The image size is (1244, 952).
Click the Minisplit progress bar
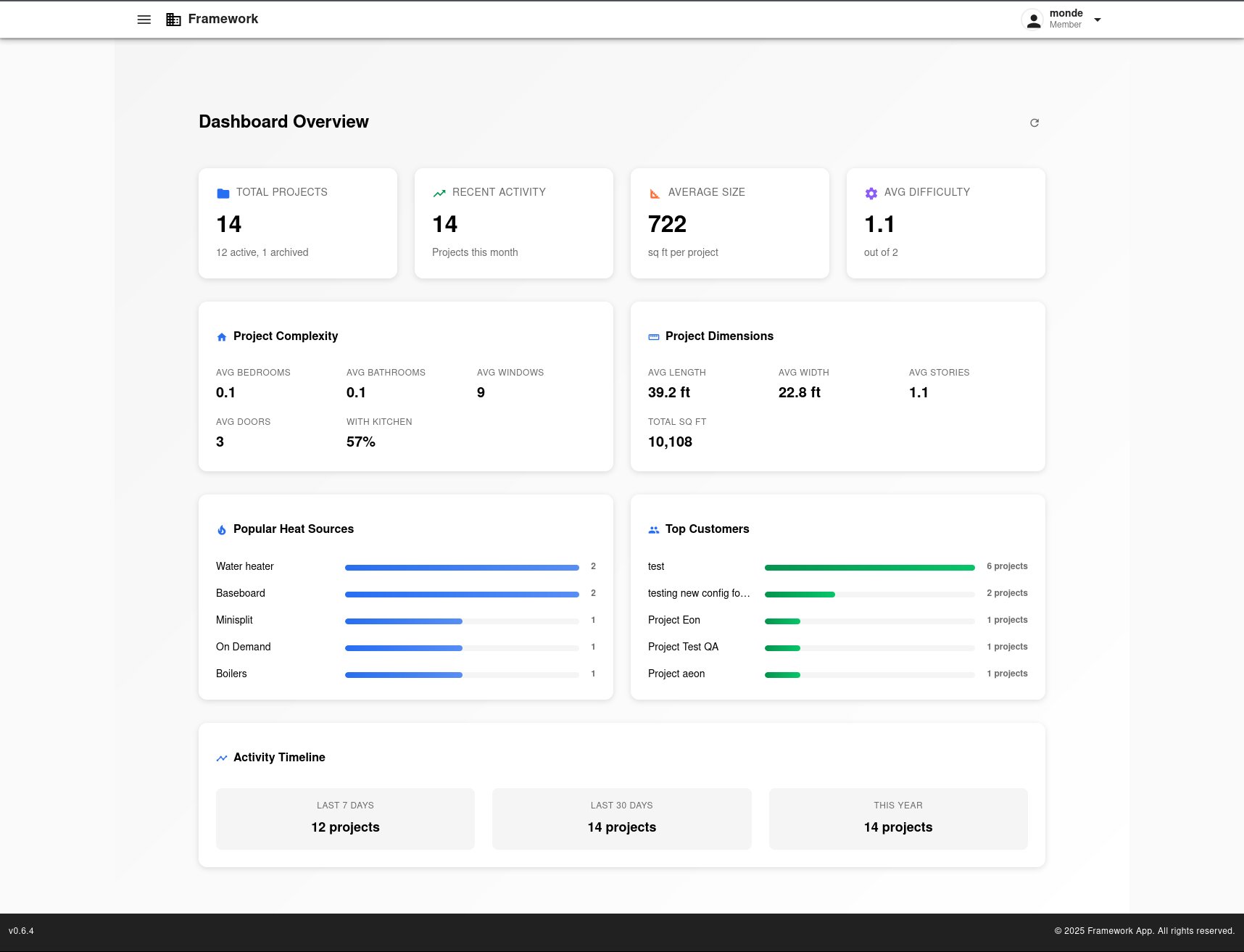[462, 621]
